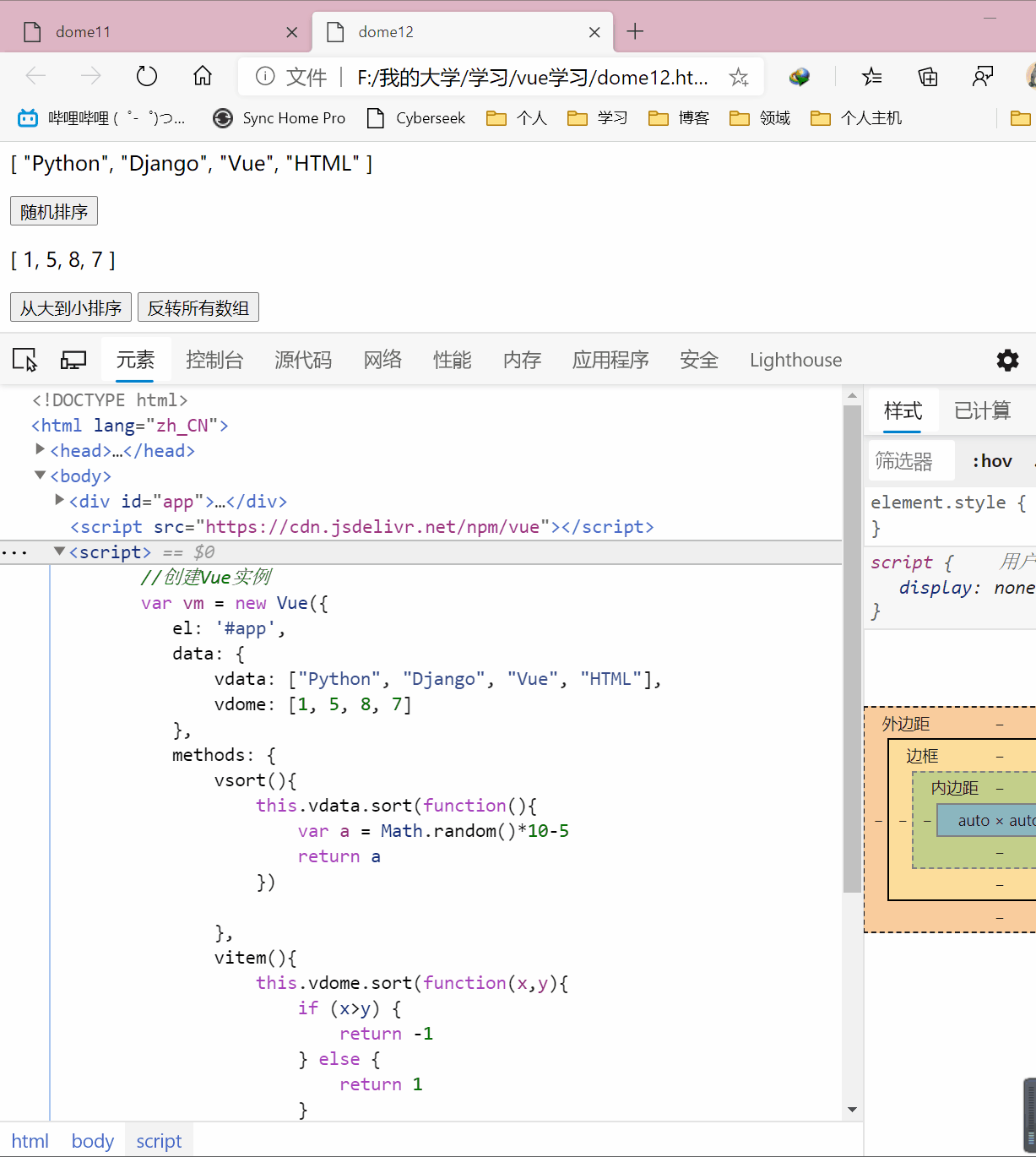Click the forward navigation arrow

pos(90,77)
